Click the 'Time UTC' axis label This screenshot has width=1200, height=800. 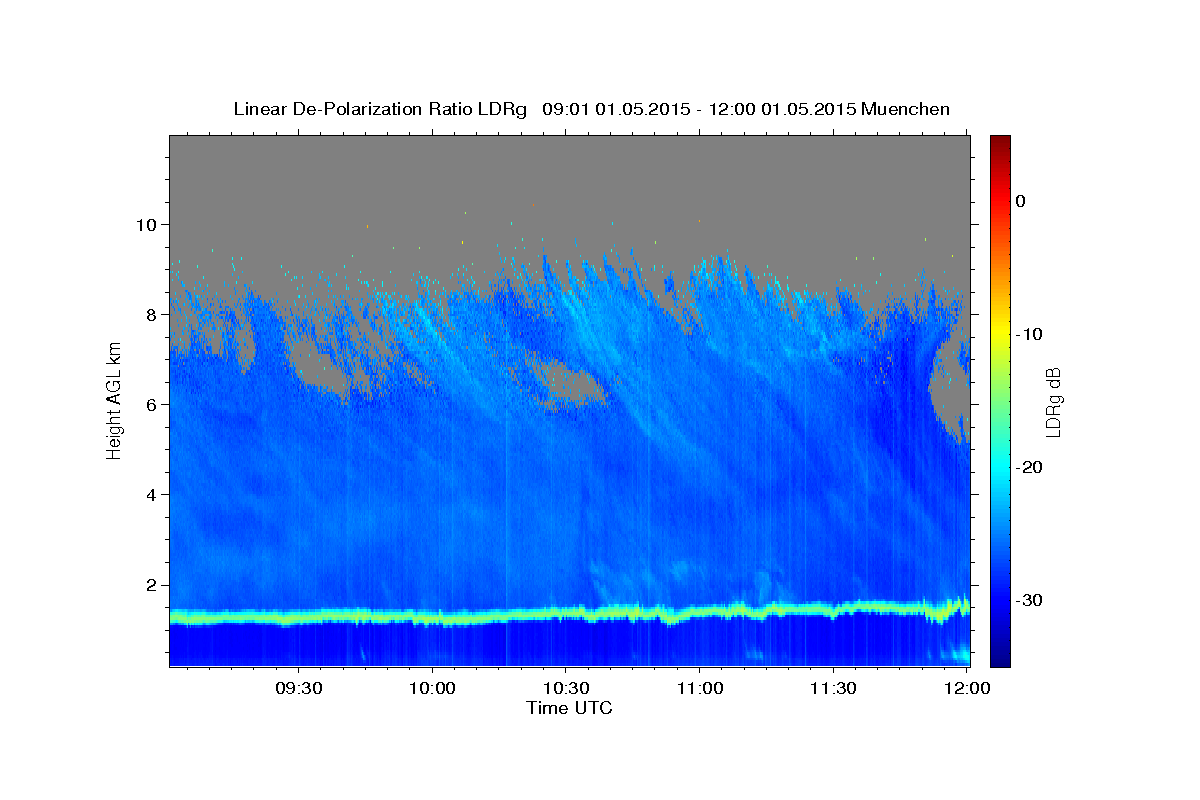[x=569, y=708]
